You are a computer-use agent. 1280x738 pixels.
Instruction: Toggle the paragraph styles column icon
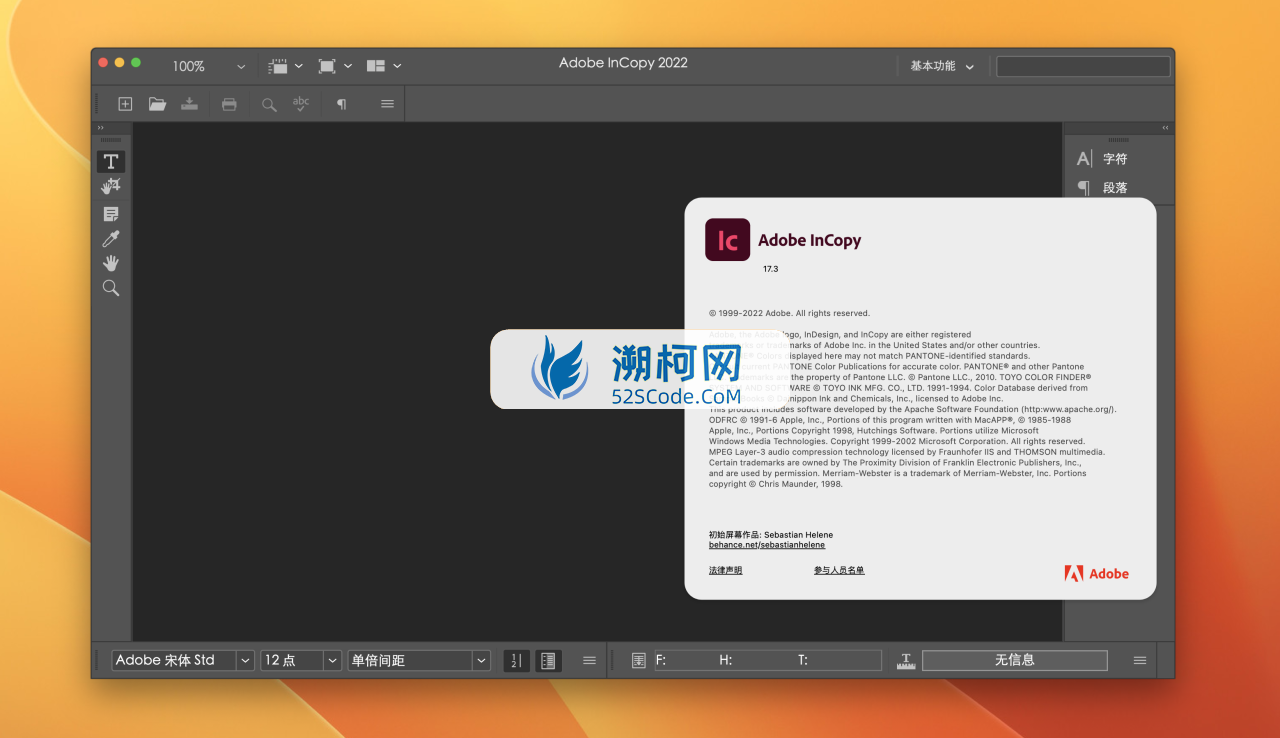click(547, 660)
